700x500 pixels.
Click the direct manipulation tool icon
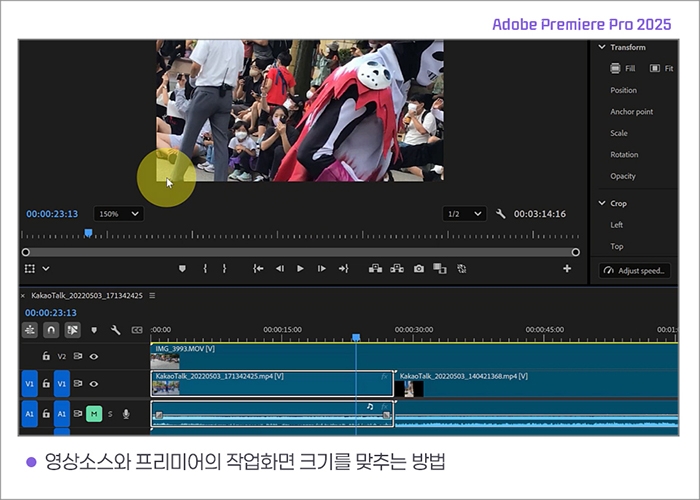pos(30,268)
